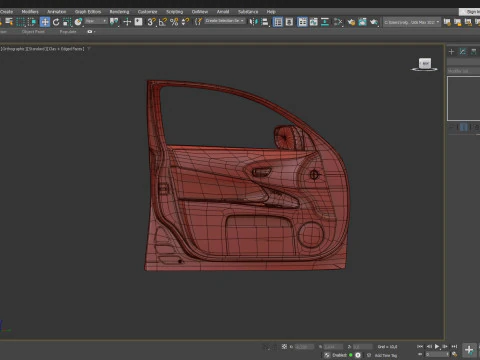Choose the Rectangular Selection Region tool

[21, 22]
